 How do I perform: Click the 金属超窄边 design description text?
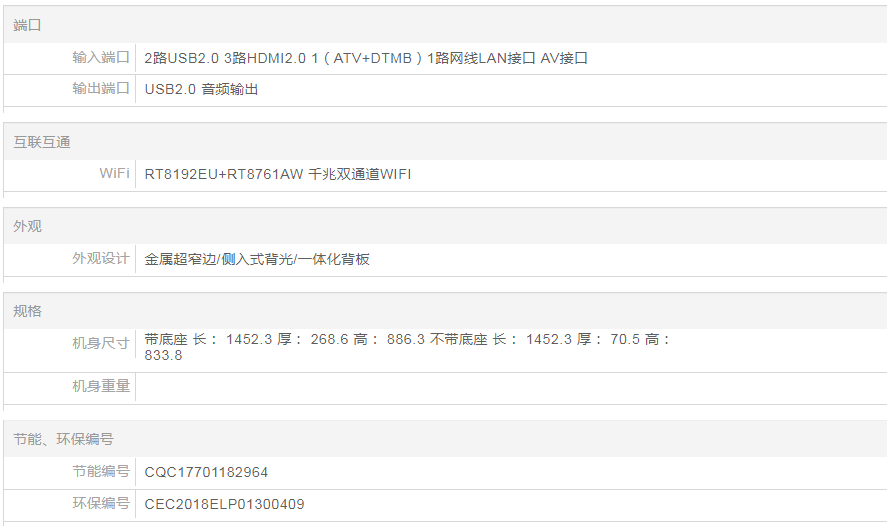(257, 260)
